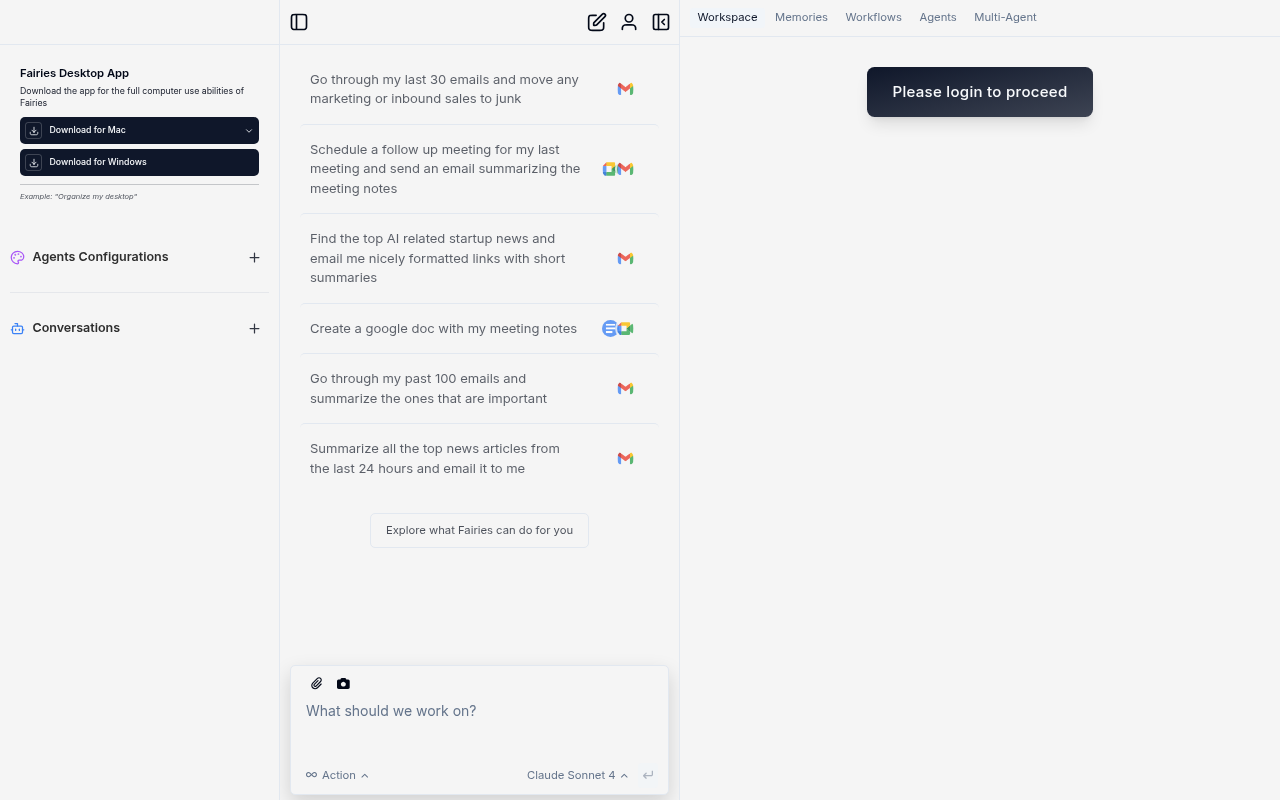Open the Action mode dropdown

(x=338, y=775)
